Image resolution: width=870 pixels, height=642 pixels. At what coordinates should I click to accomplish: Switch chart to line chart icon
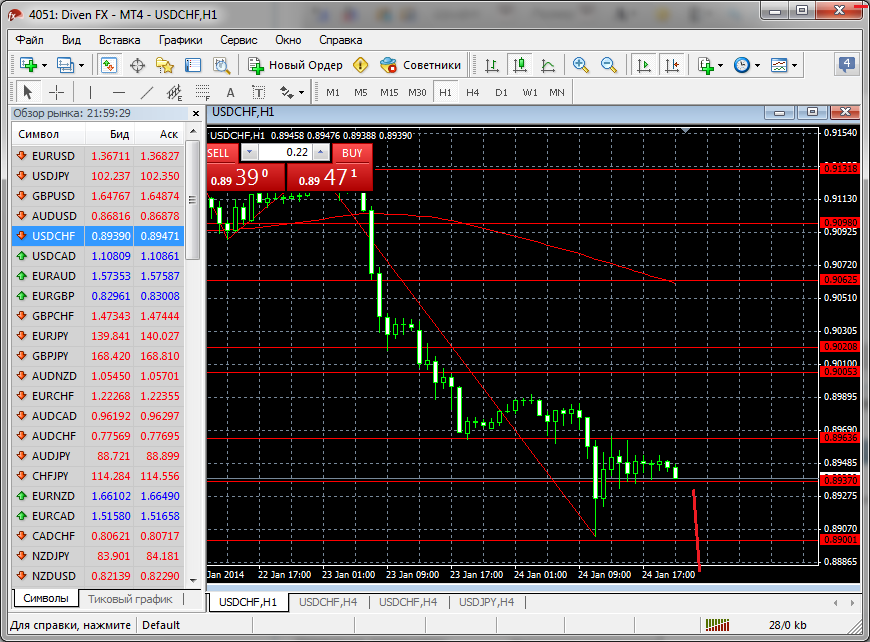[x=548, y=65]
